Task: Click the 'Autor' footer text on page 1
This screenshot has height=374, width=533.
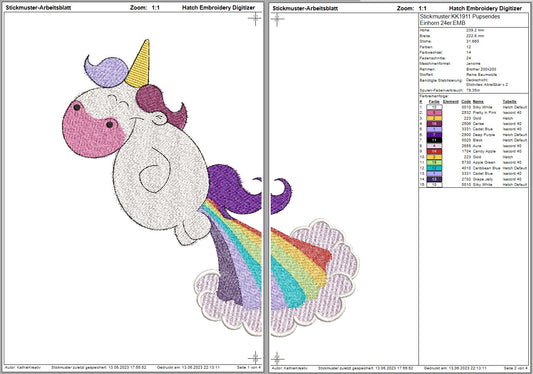Action: click(x=23, y=368)
